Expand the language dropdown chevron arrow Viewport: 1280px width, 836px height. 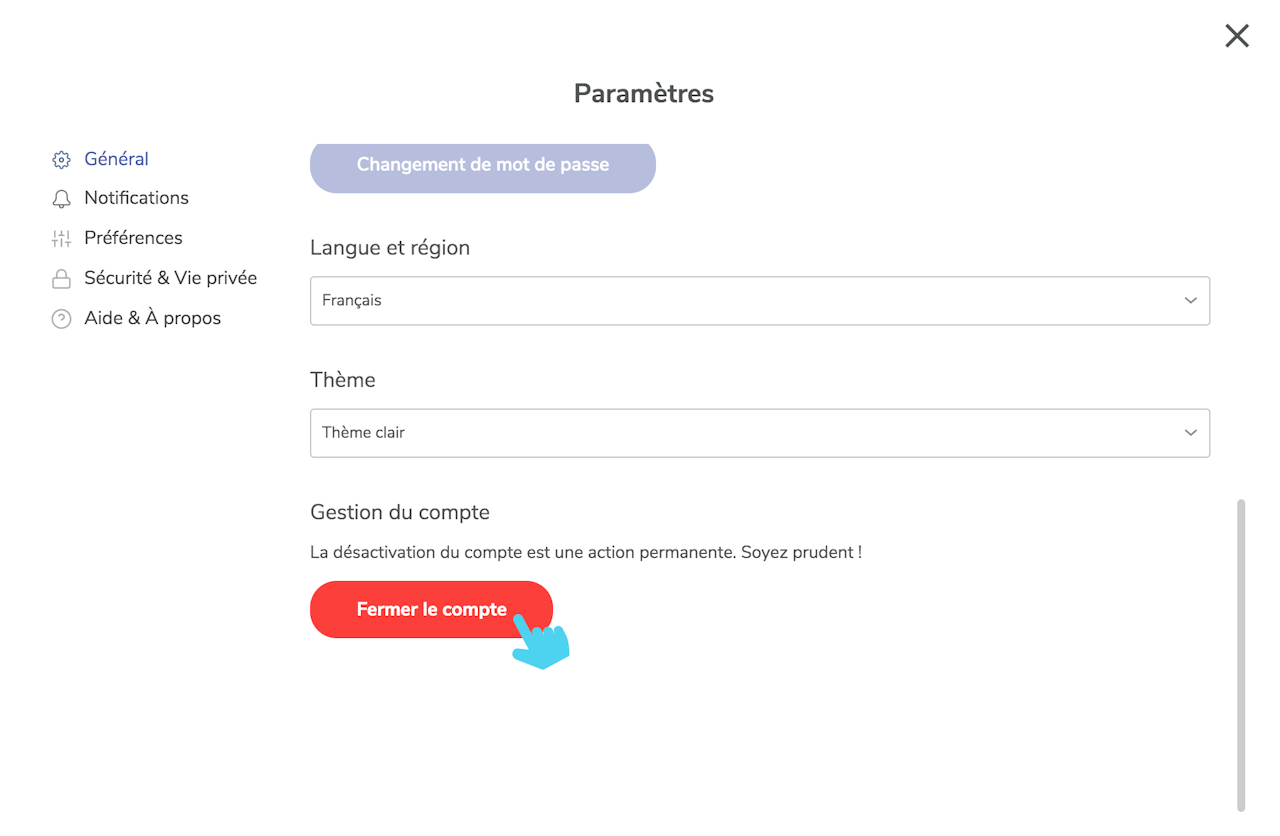1190,301
